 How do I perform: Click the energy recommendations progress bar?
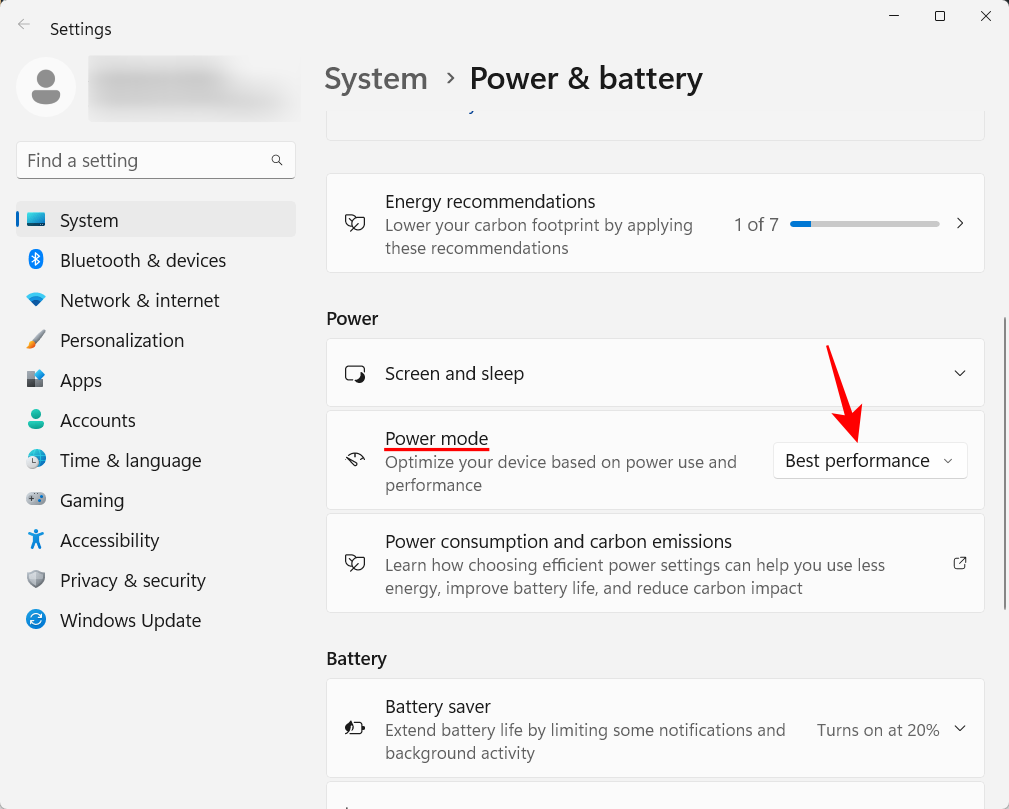tap(864, 223)
